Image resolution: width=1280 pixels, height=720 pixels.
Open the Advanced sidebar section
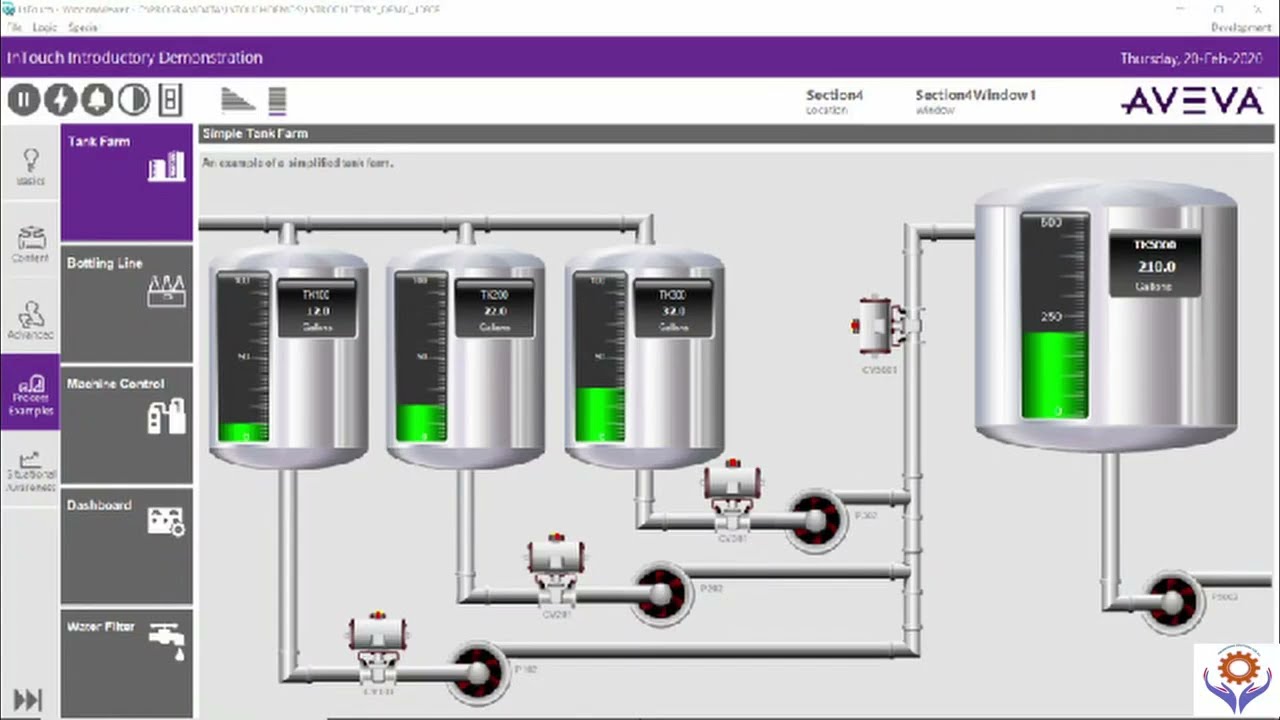tap(30, 316)
